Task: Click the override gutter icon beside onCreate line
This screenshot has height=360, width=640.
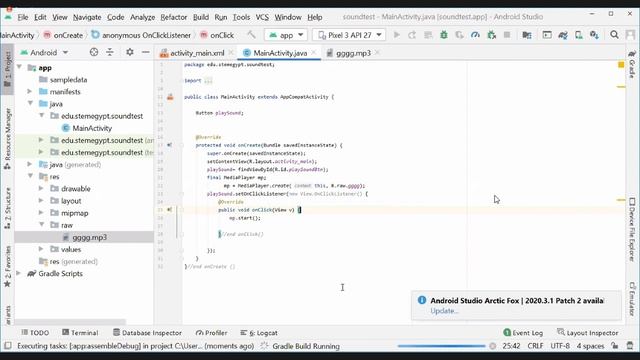Action: click(x=169, y=145)
